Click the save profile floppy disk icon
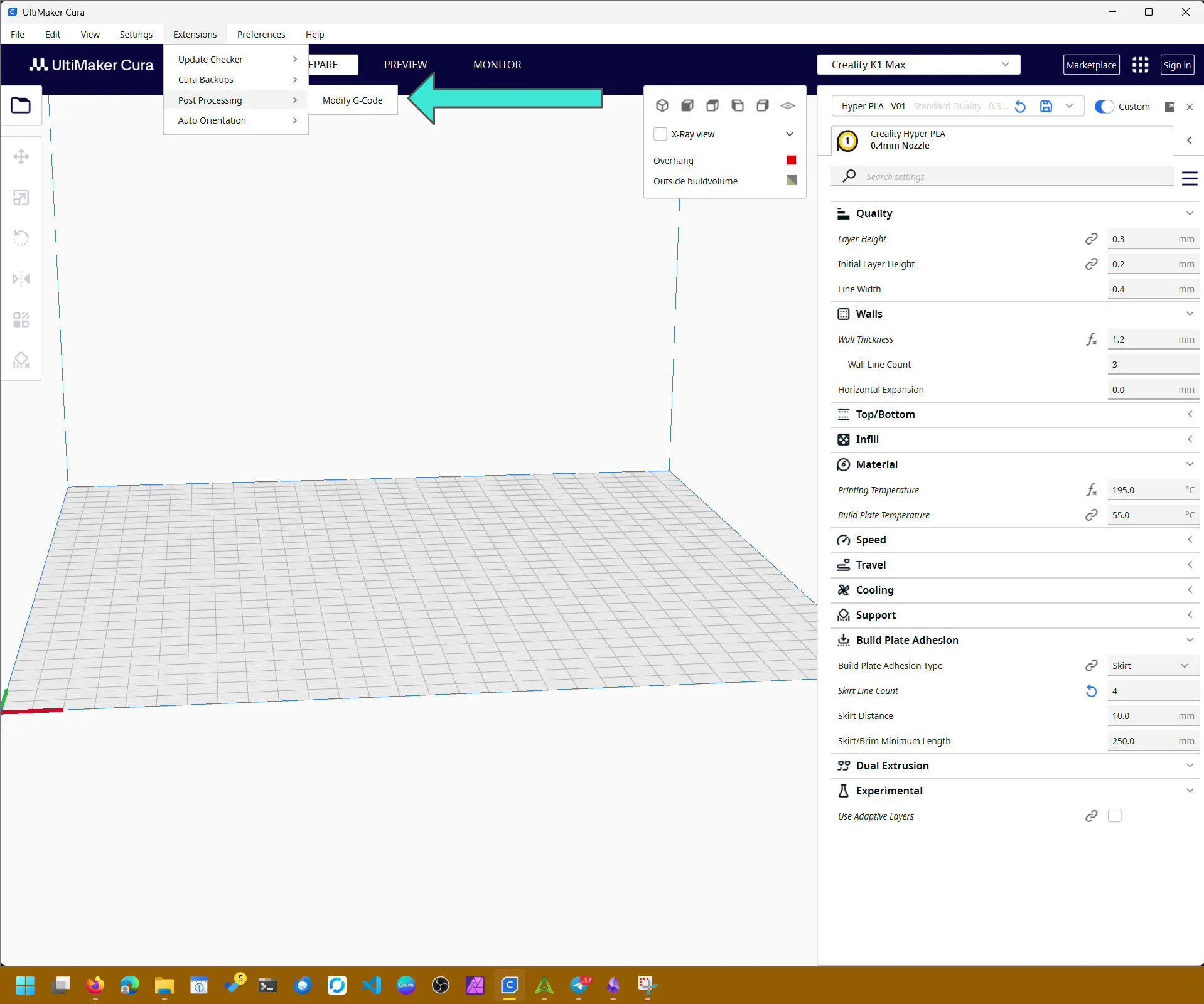The height and width of the screenshot is (1004, 1204). click(1046, 107)
